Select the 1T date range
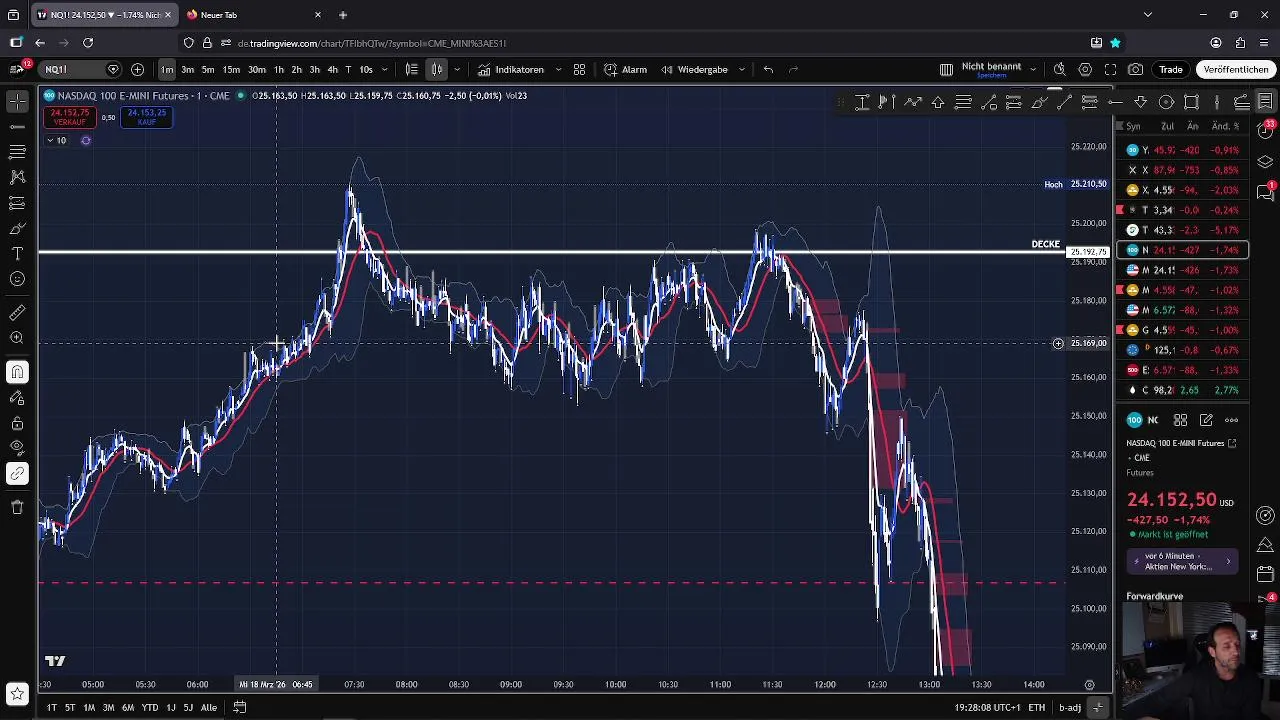Viewport: 1280px width, 720px height. pos(51,707)
